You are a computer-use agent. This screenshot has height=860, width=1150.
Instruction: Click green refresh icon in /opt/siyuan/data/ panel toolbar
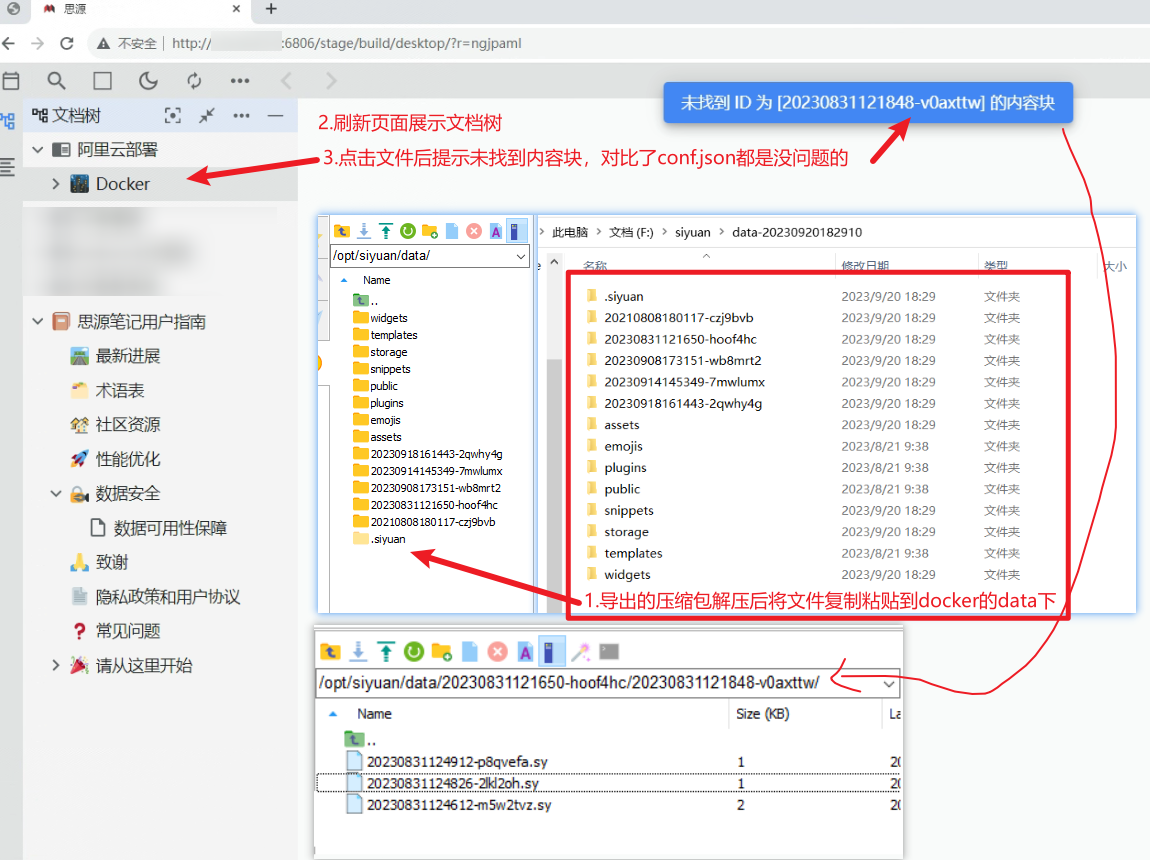(x=408, y=231)
